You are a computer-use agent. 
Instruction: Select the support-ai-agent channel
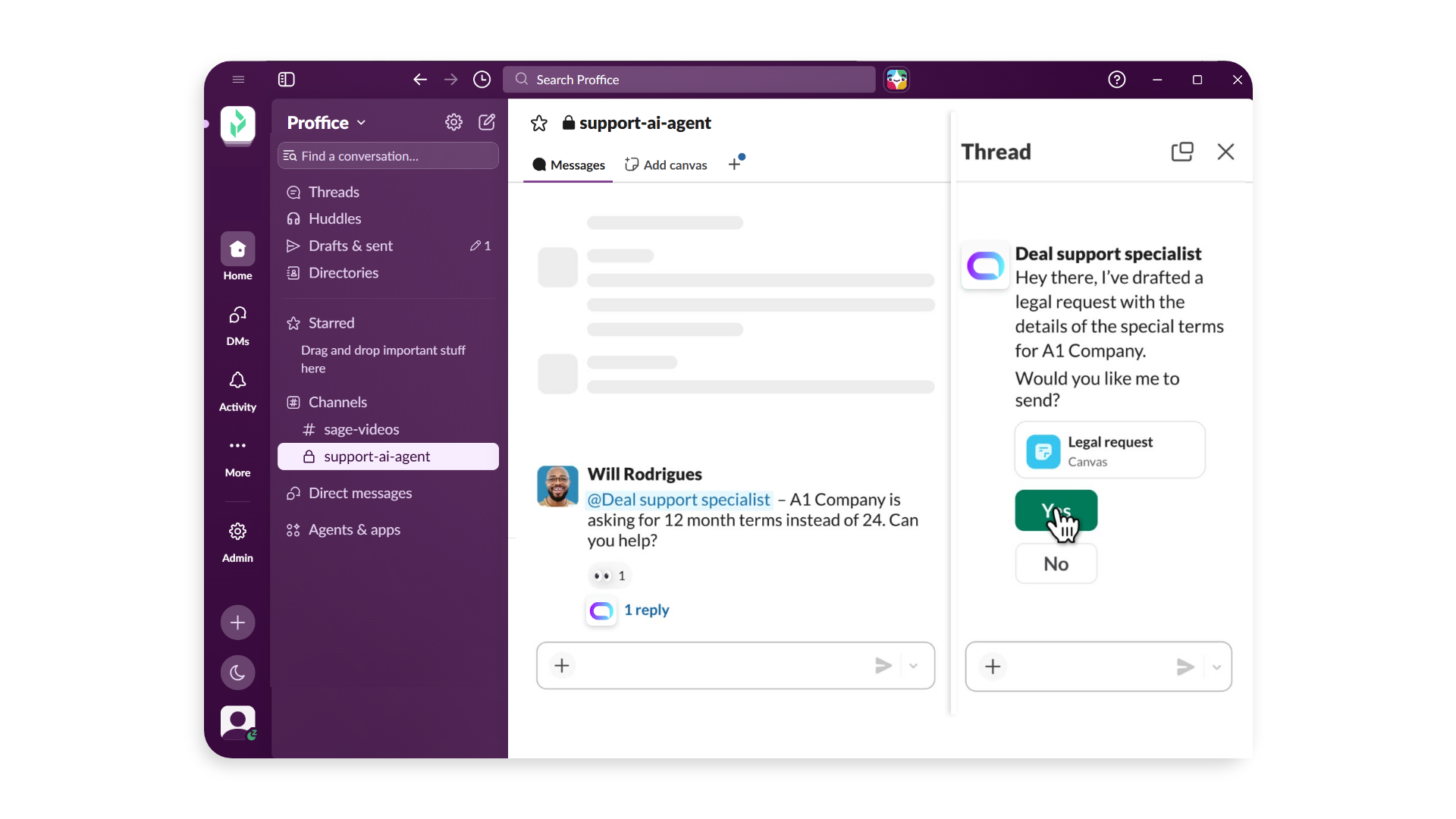coord(388,457)
